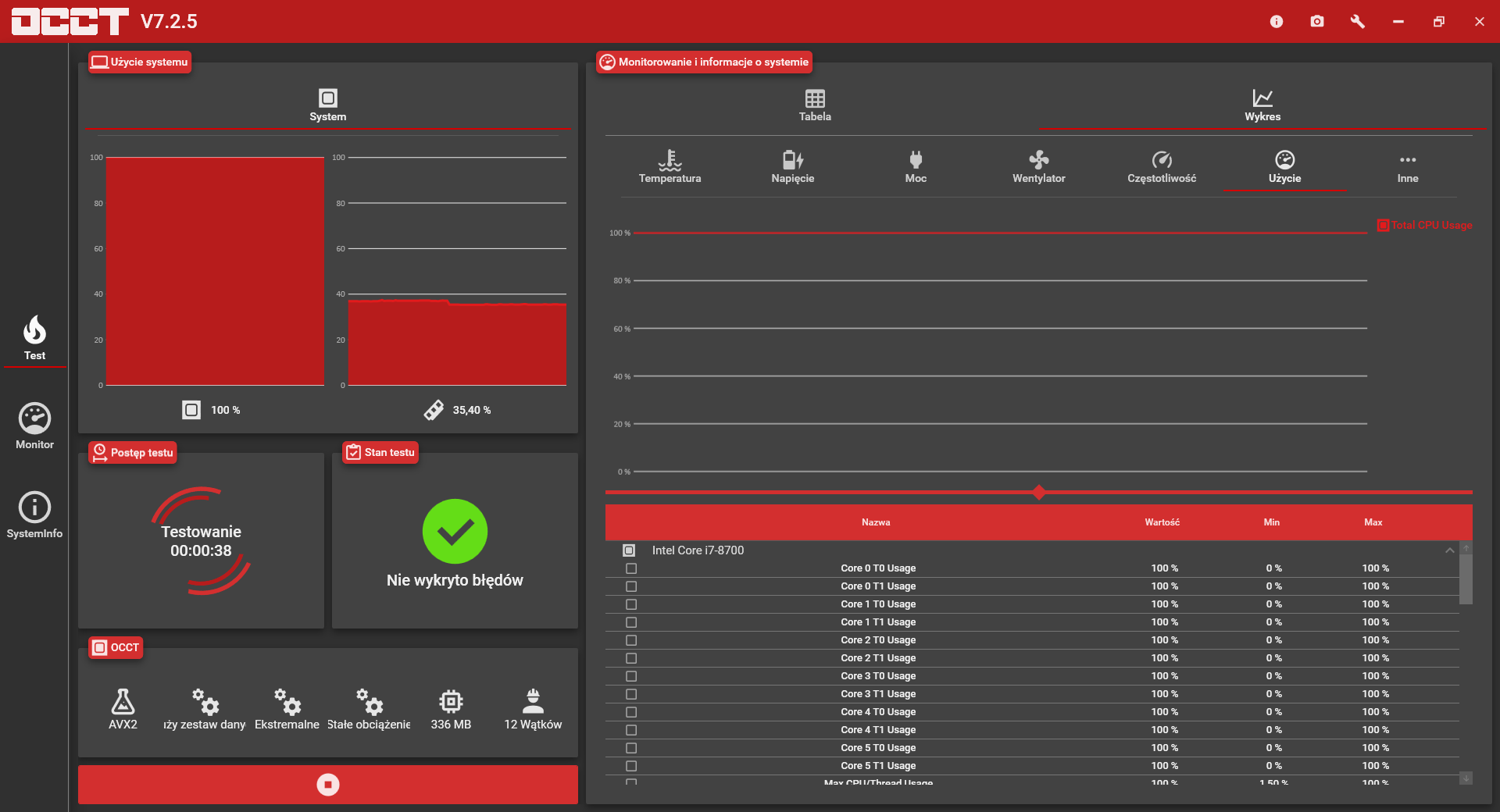
Task: Check the Core 4 T1 Usage box
Action: 631,730
